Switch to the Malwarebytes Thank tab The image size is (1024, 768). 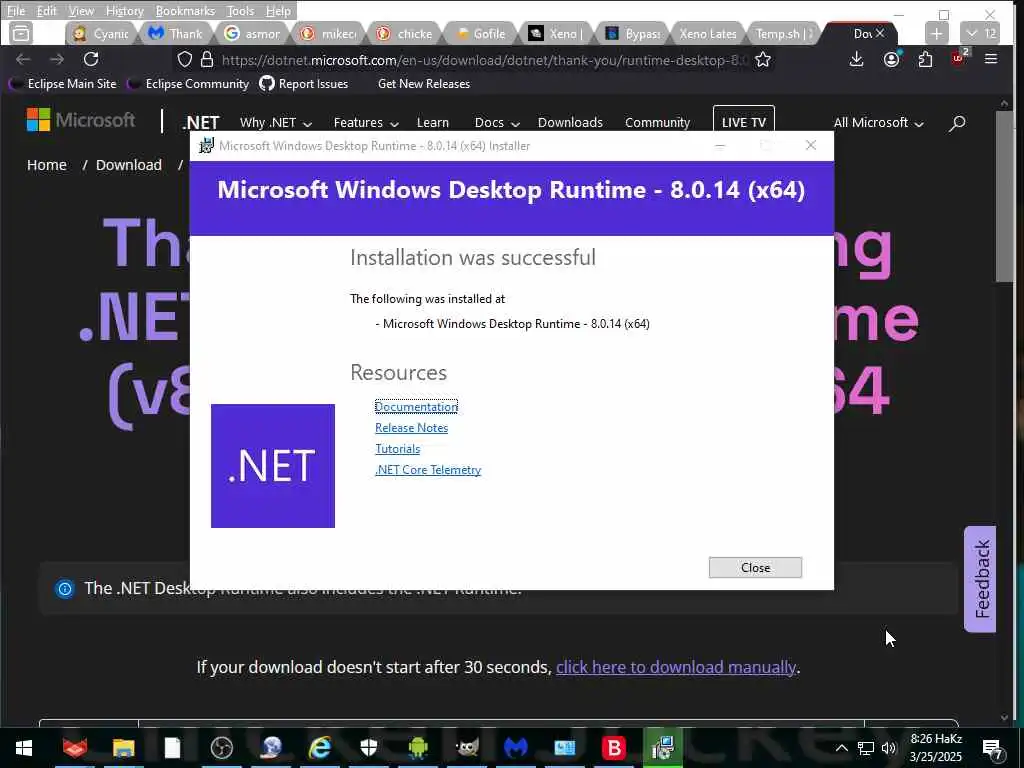click(x=176, y=33)
